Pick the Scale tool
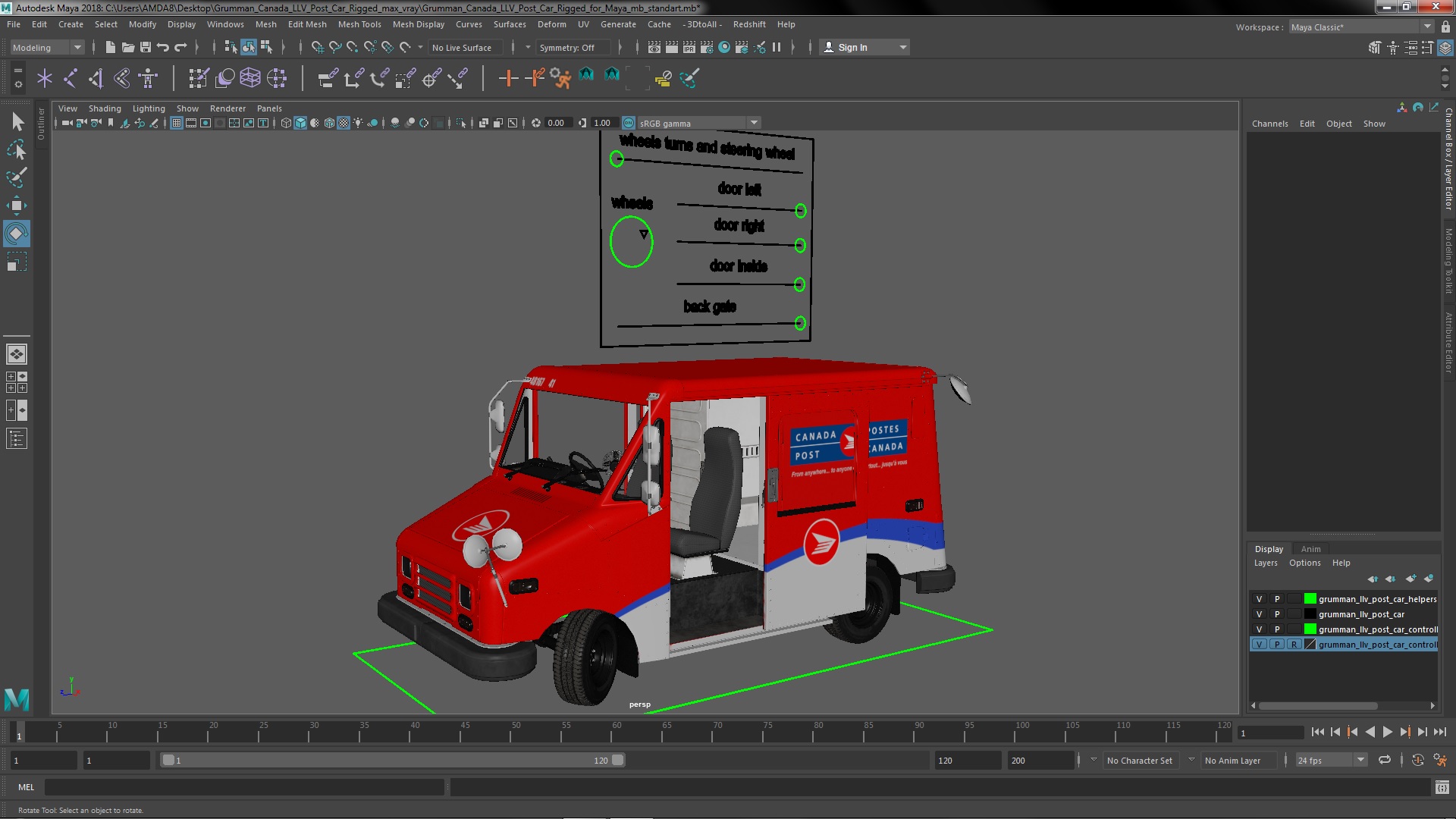 pos(17,262)
